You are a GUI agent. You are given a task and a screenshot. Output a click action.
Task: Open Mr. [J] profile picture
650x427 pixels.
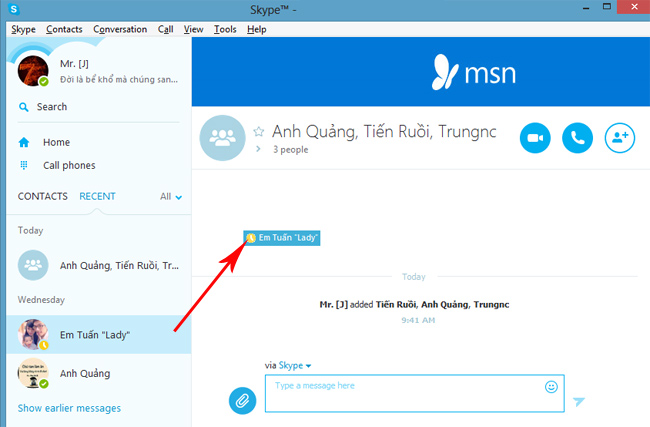pyautogui.click(x=33, y=71)
